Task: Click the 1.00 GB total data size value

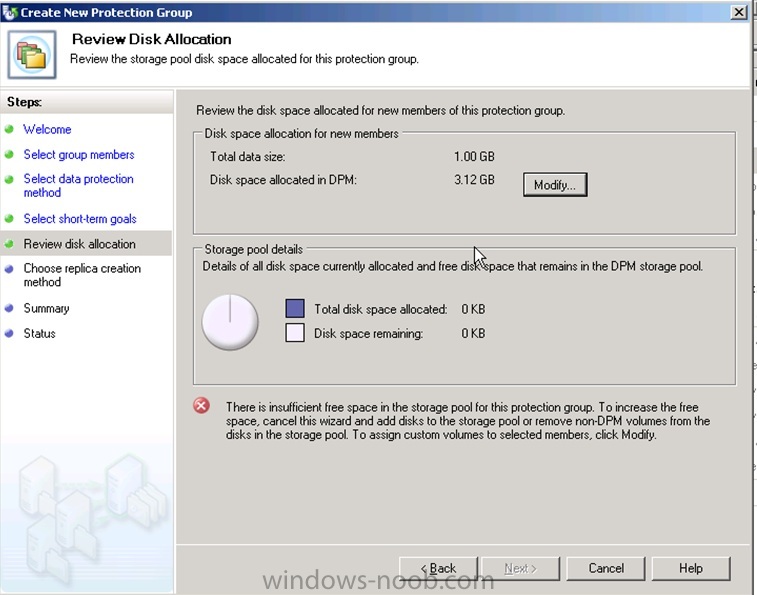Action: [x=474, y=156]
